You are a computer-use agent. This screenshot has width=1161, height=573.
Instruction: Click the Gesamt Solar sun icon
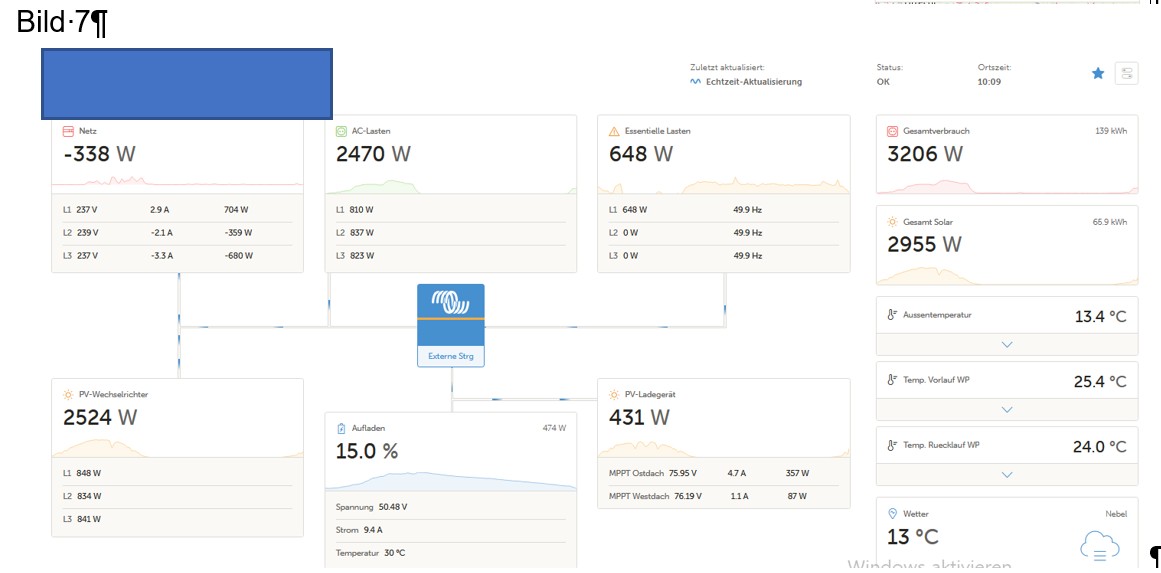(x=892, y=222)
